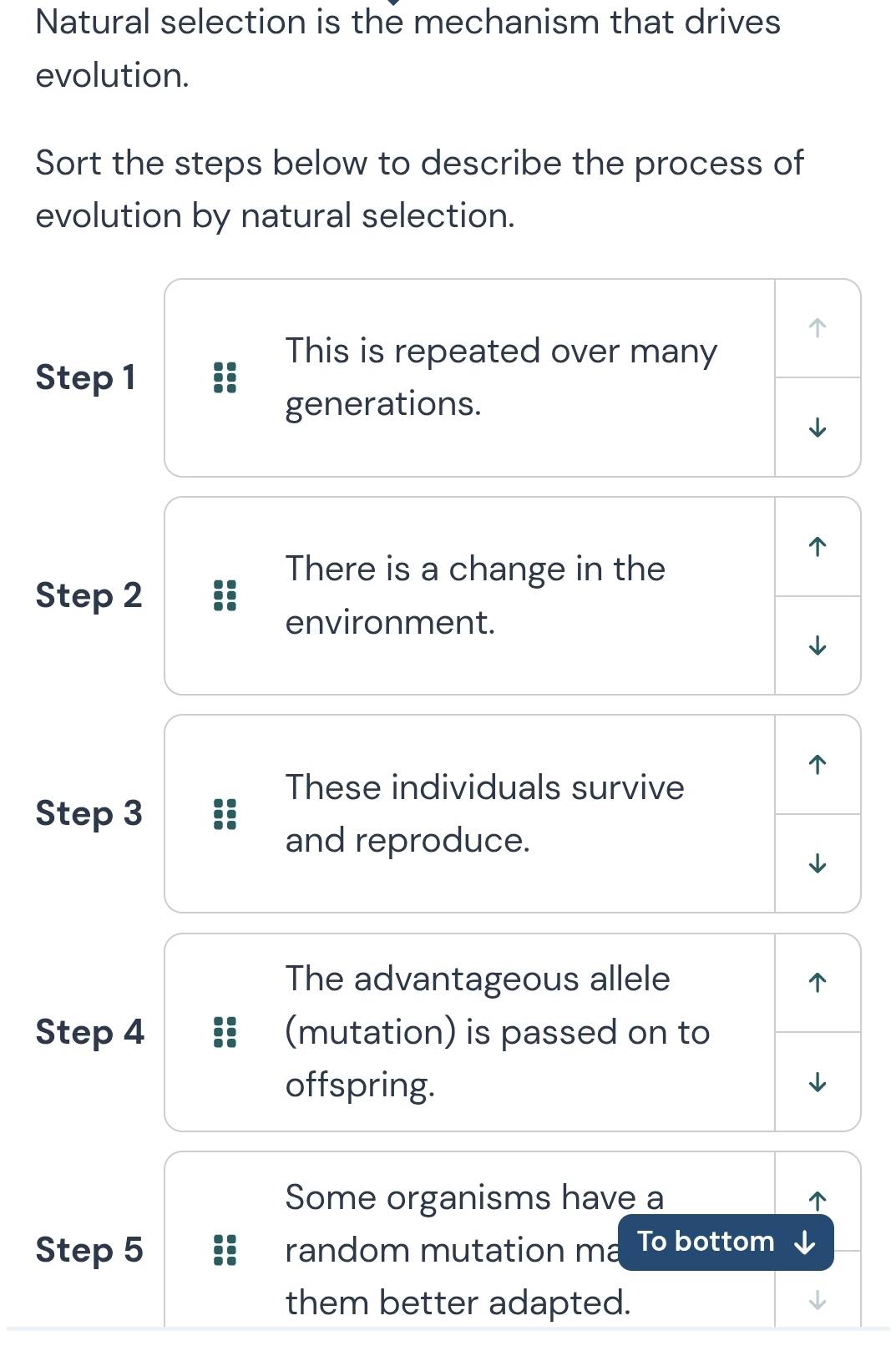Move 'These individuals survive' item up
This screenshot has height=1346, width=896.
click(x=818, y=764)
